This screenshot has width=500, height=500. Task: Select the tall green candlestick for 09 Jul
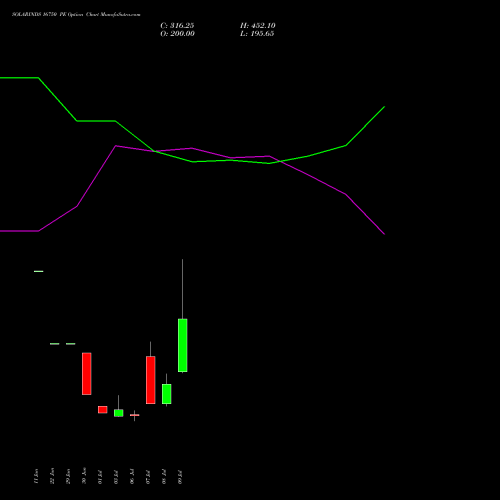182,345
